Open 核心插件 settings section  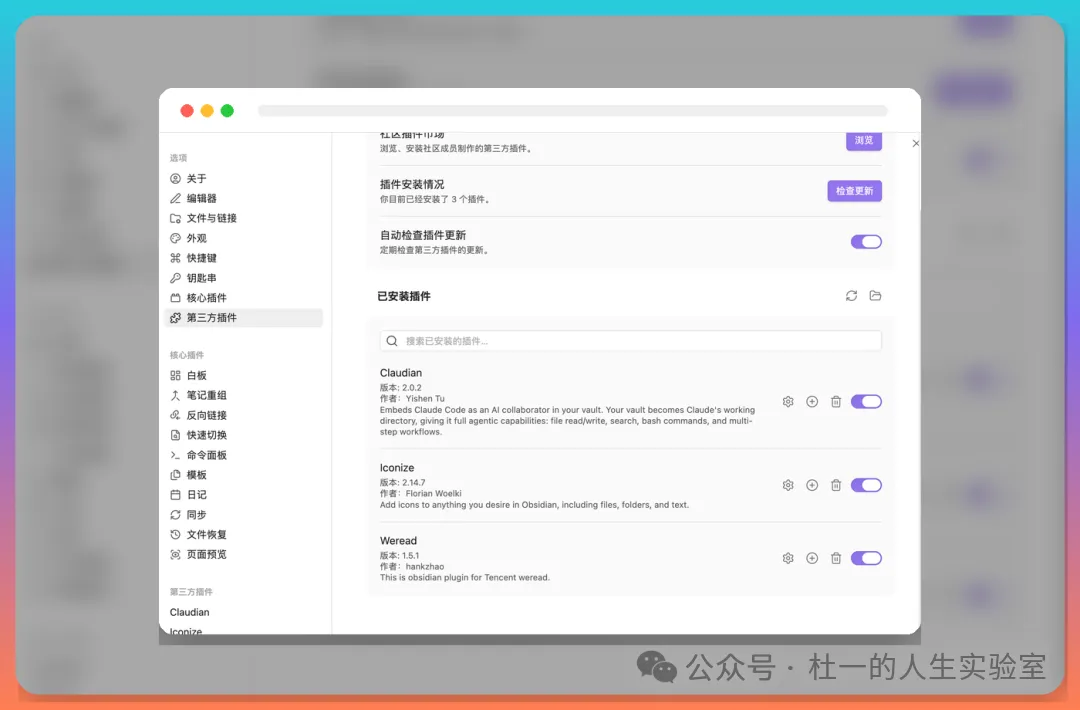[245, 298]
